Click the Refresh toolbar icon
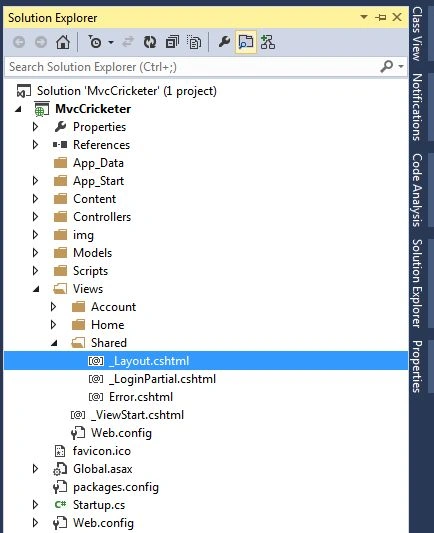Screen dimensions: 434x533 pos(150,42)
